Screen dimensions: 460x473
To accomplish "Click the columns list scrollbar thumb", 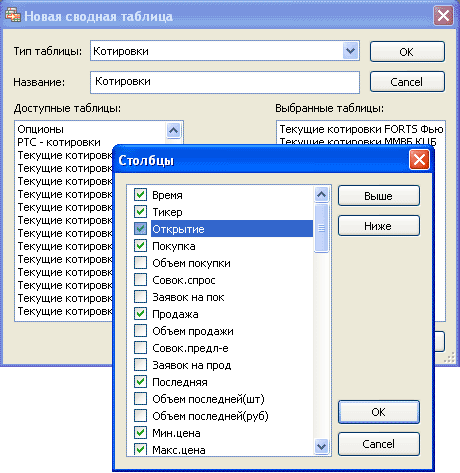I will click(321, 228).
